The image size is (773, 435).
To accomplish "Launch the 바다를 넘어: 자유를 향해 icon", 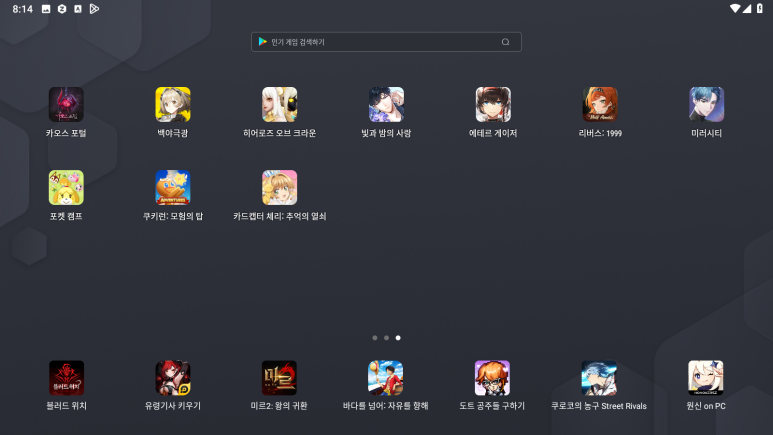I will point(386,378).
